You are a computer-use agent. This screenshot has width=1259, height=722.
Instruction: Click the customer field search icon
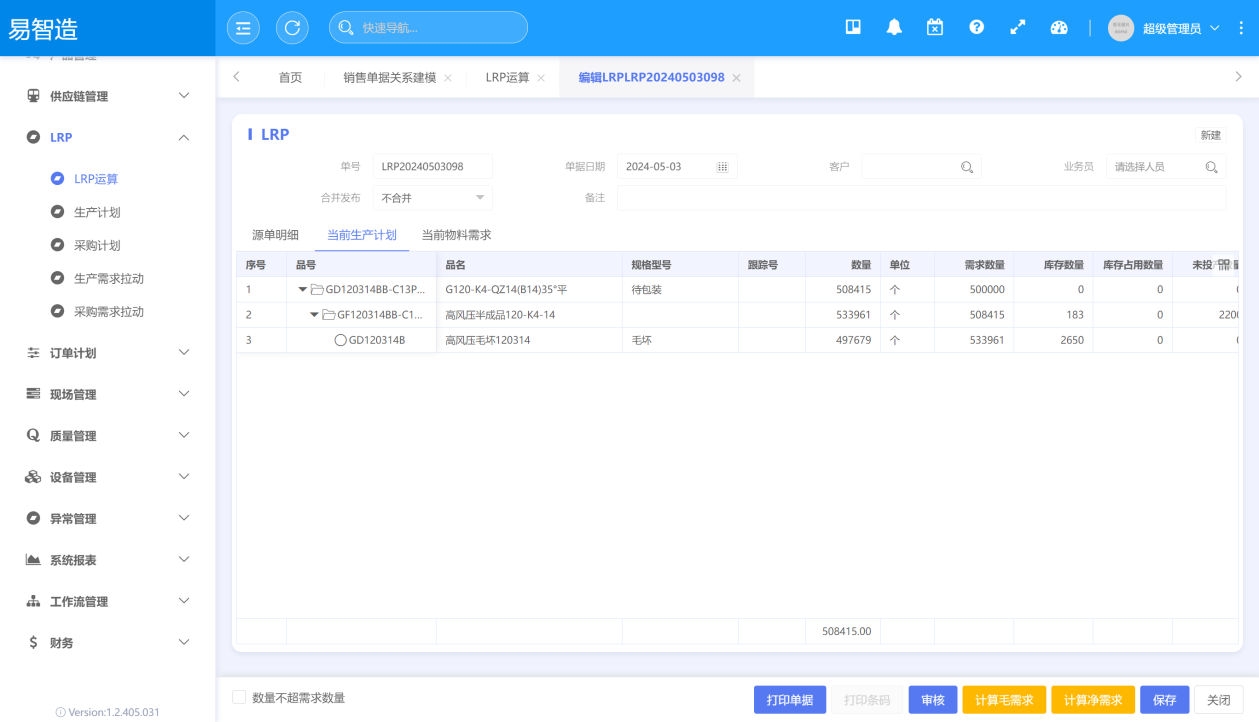967,167
